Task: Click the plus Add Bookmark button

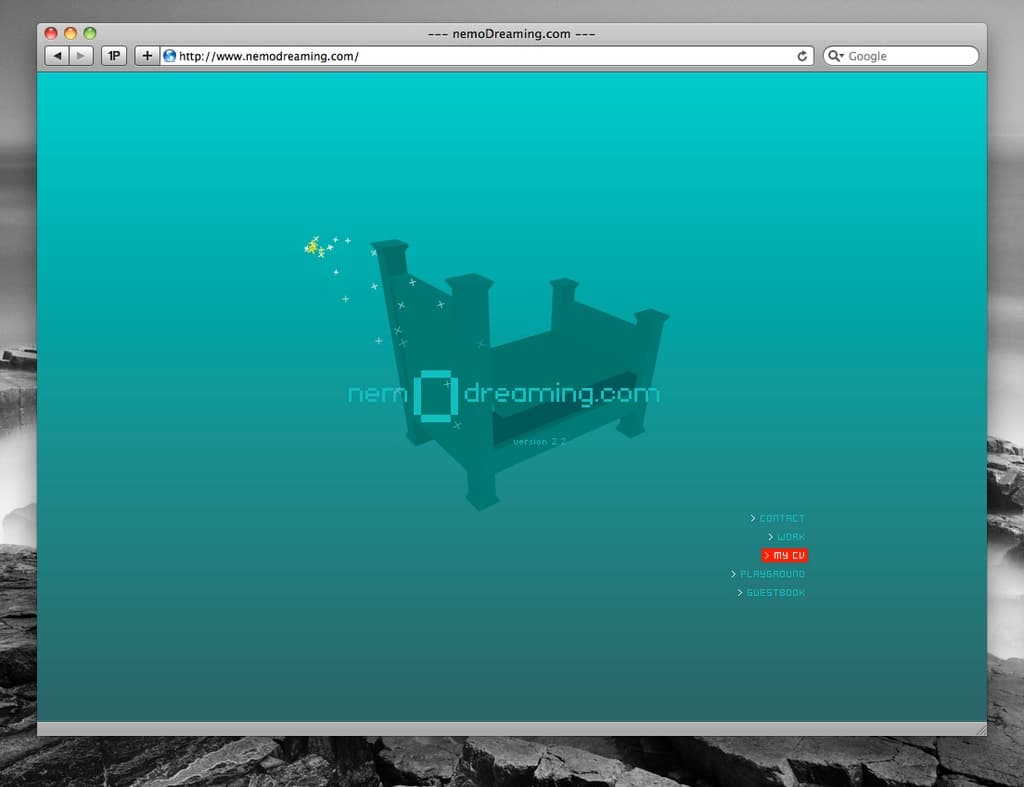Action: pyautogui.click(x=147, y=56)
